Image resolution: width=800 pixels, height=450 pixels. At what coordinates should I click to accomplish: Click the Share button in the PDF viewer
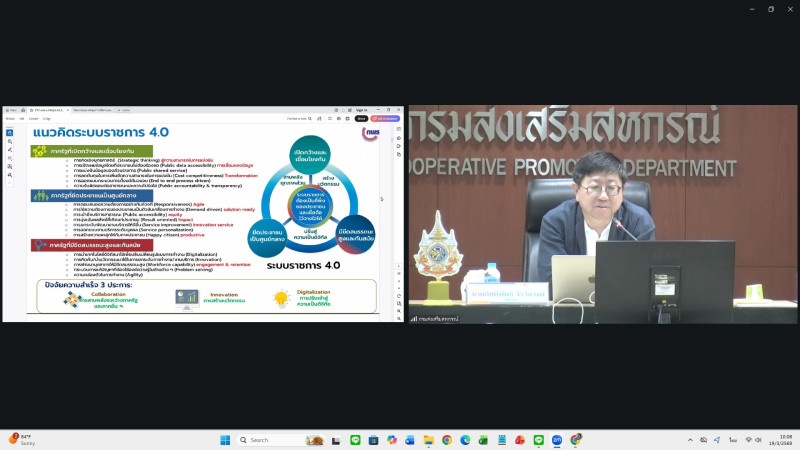[x=361, y=118]
